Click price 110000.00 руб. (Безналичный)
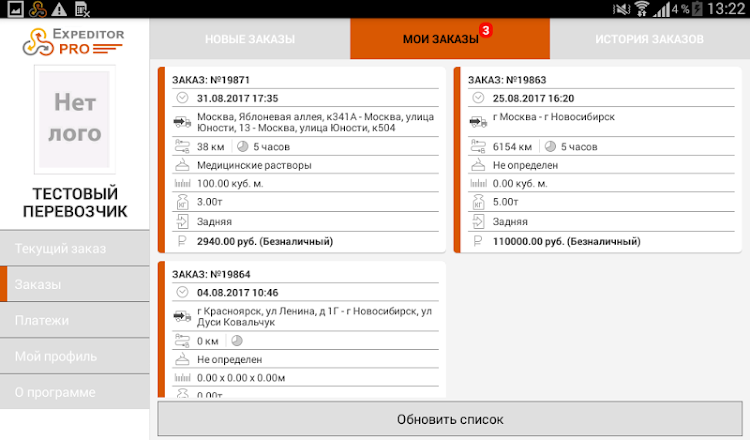This screenshot has height=440, width=750. [566, 241]
